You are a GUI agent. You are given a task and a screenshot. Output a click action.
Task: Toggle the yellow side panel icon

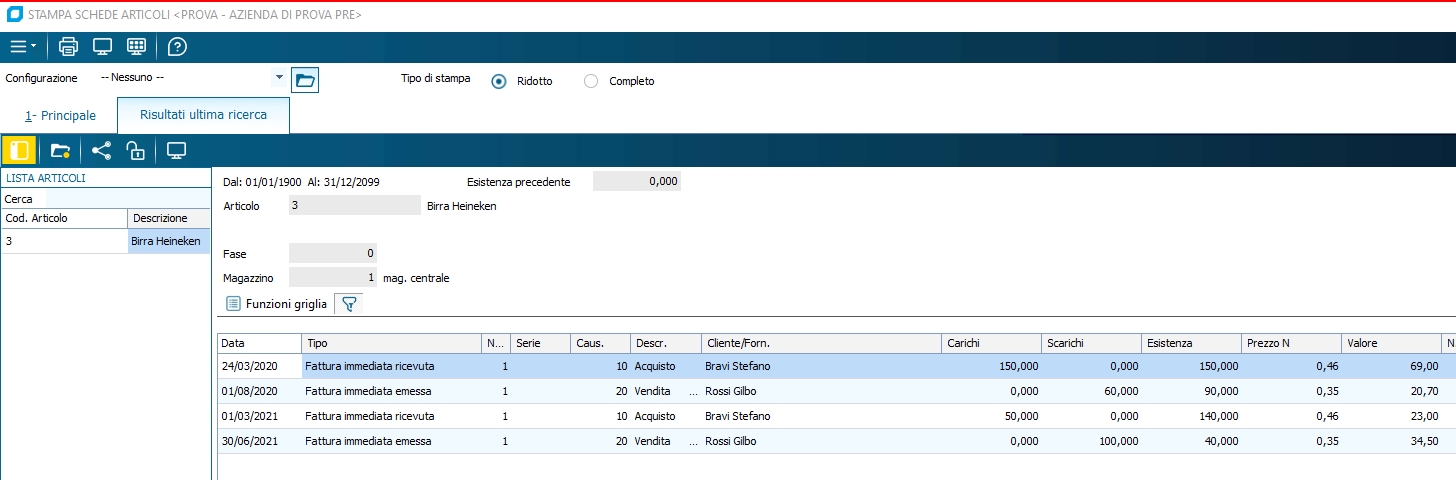click(x=18, y=151)
